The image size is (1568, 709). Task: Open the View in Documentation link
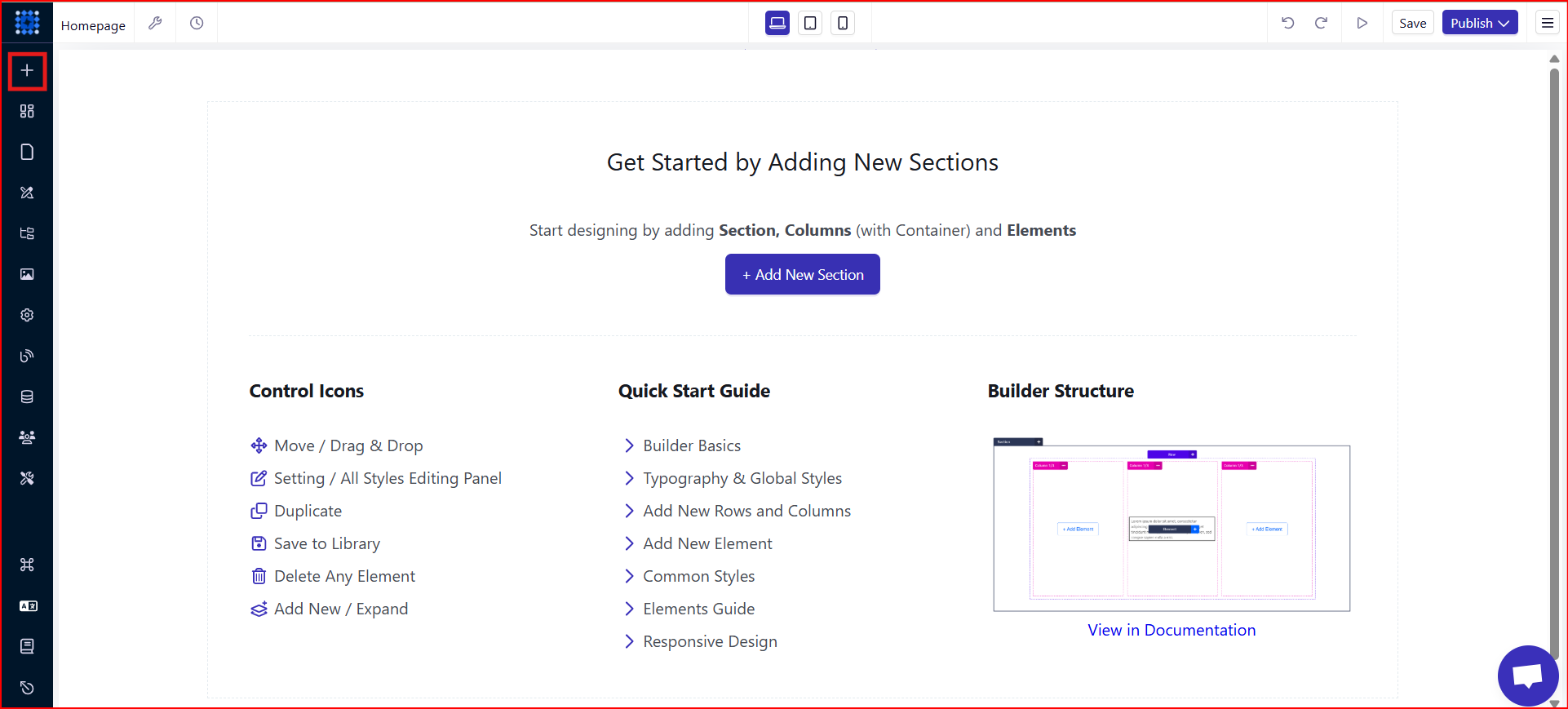click(1172, 630)
